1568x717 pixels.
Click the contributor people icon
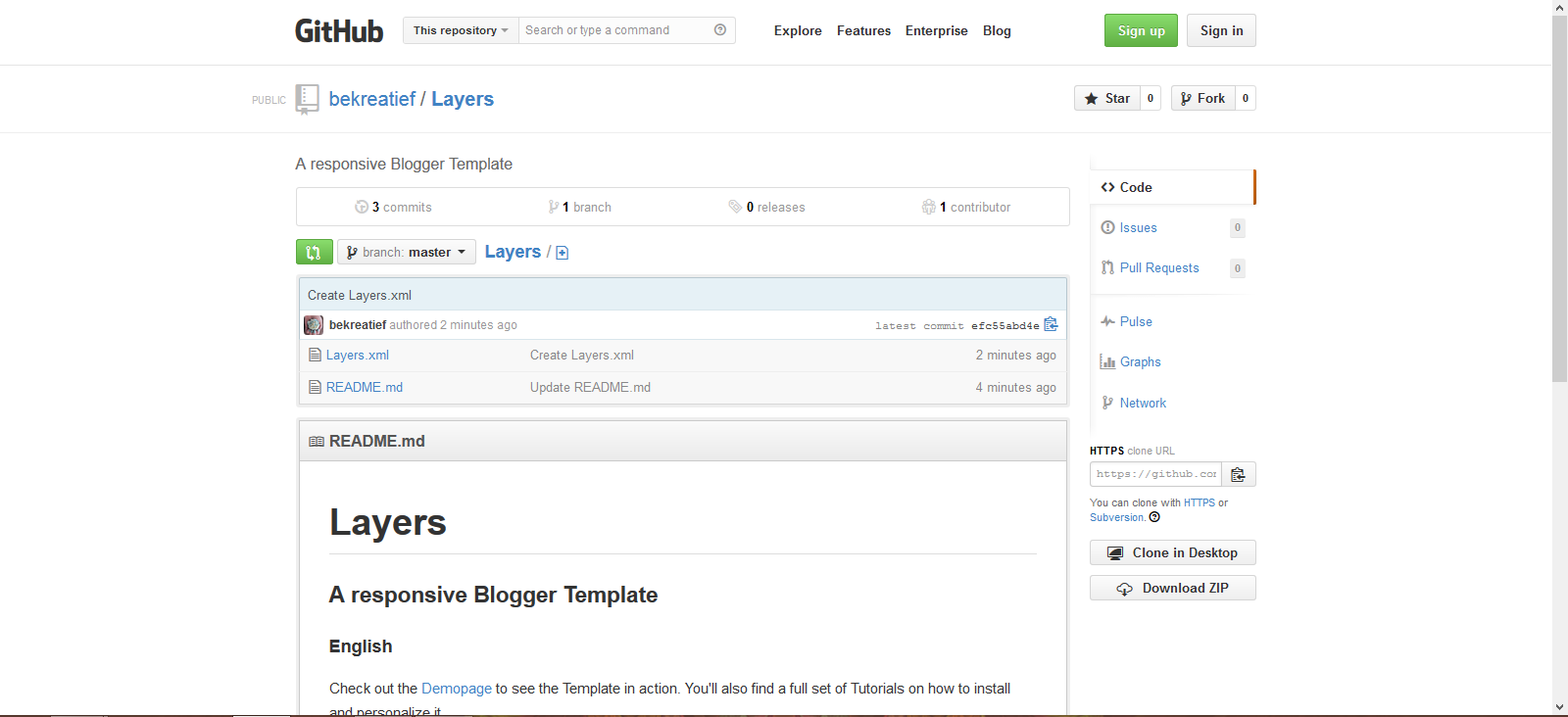(928, 207)
